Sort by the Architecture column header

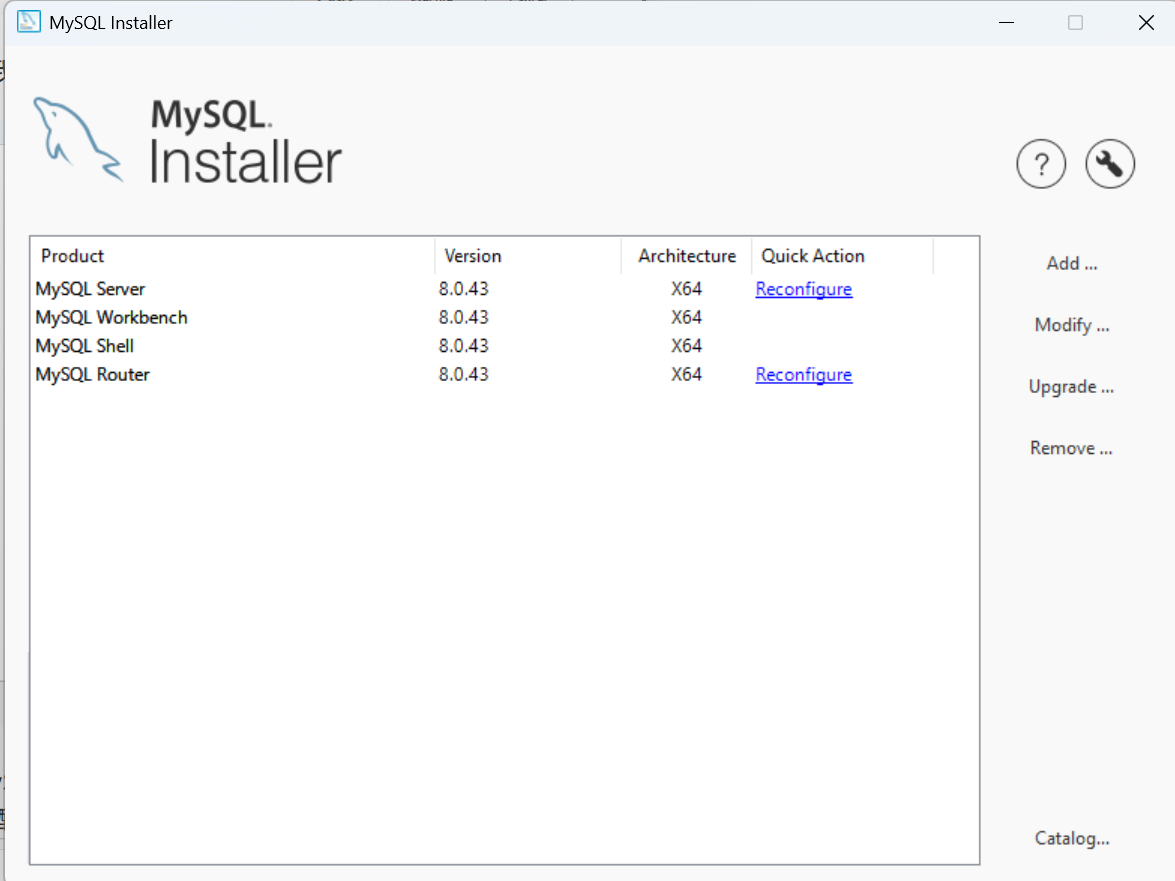(687, 256)
